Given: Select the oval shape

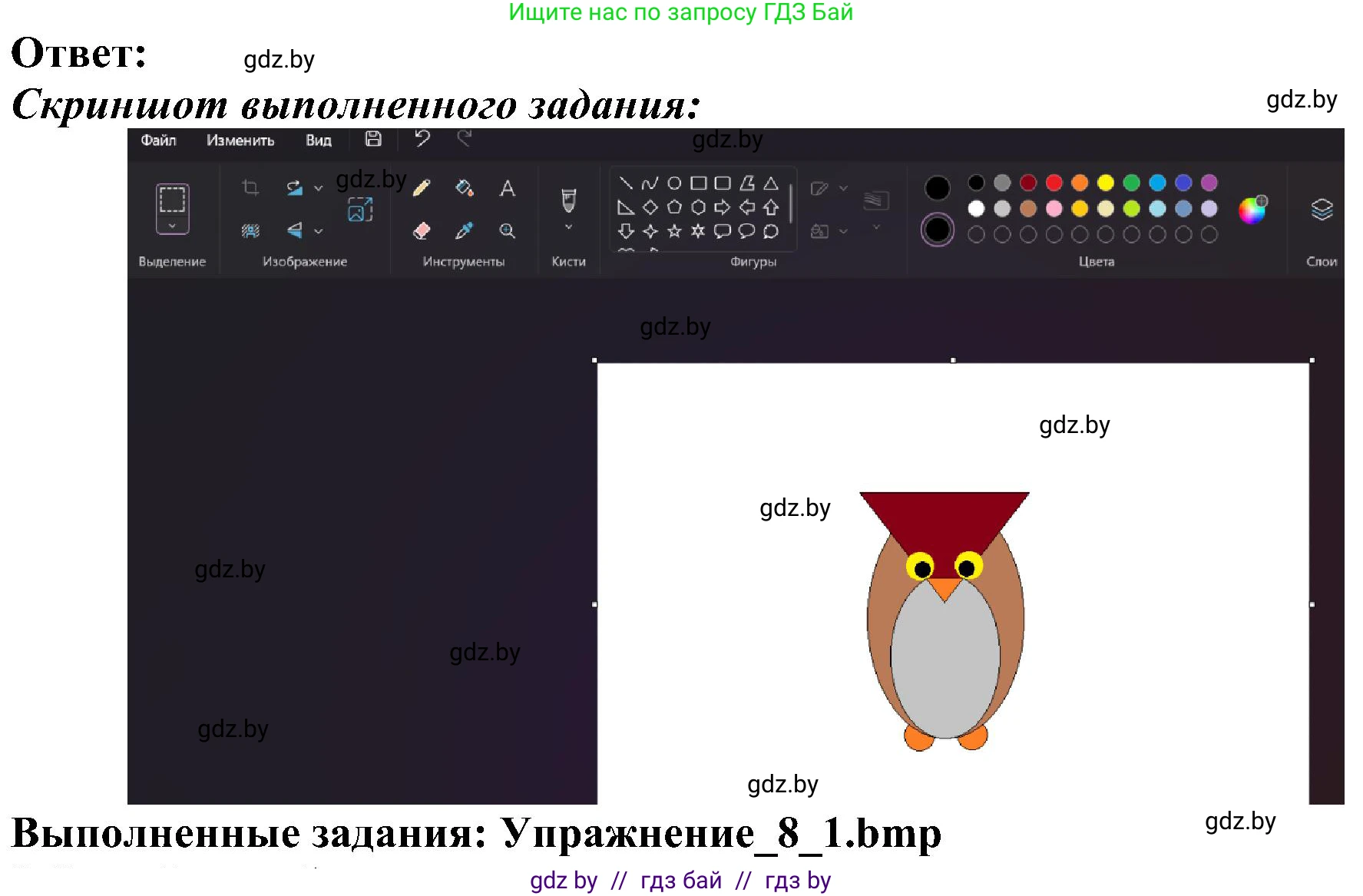Looking at the screenshot, I should click(676, 183).
